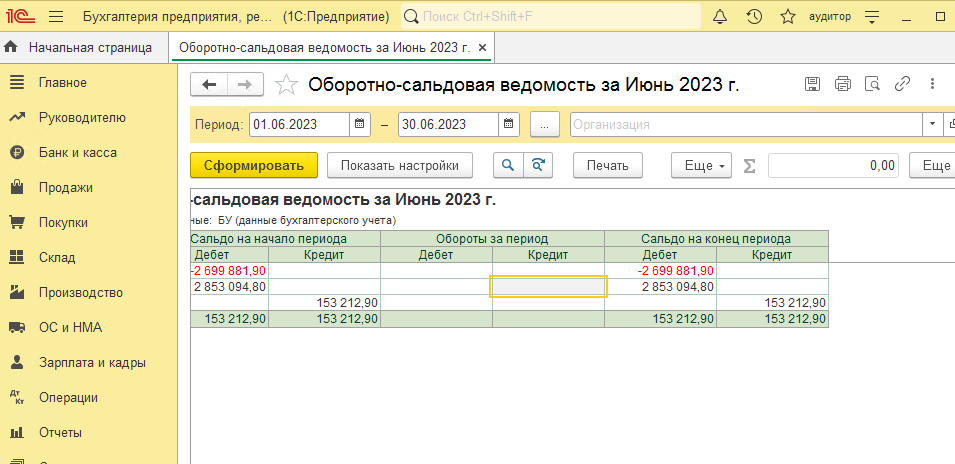This screenshot has height=464, width=955.
Task: Select the 2 853 094,80 ending debit cell
Action: pyautogui.click(x=660, y=286)
